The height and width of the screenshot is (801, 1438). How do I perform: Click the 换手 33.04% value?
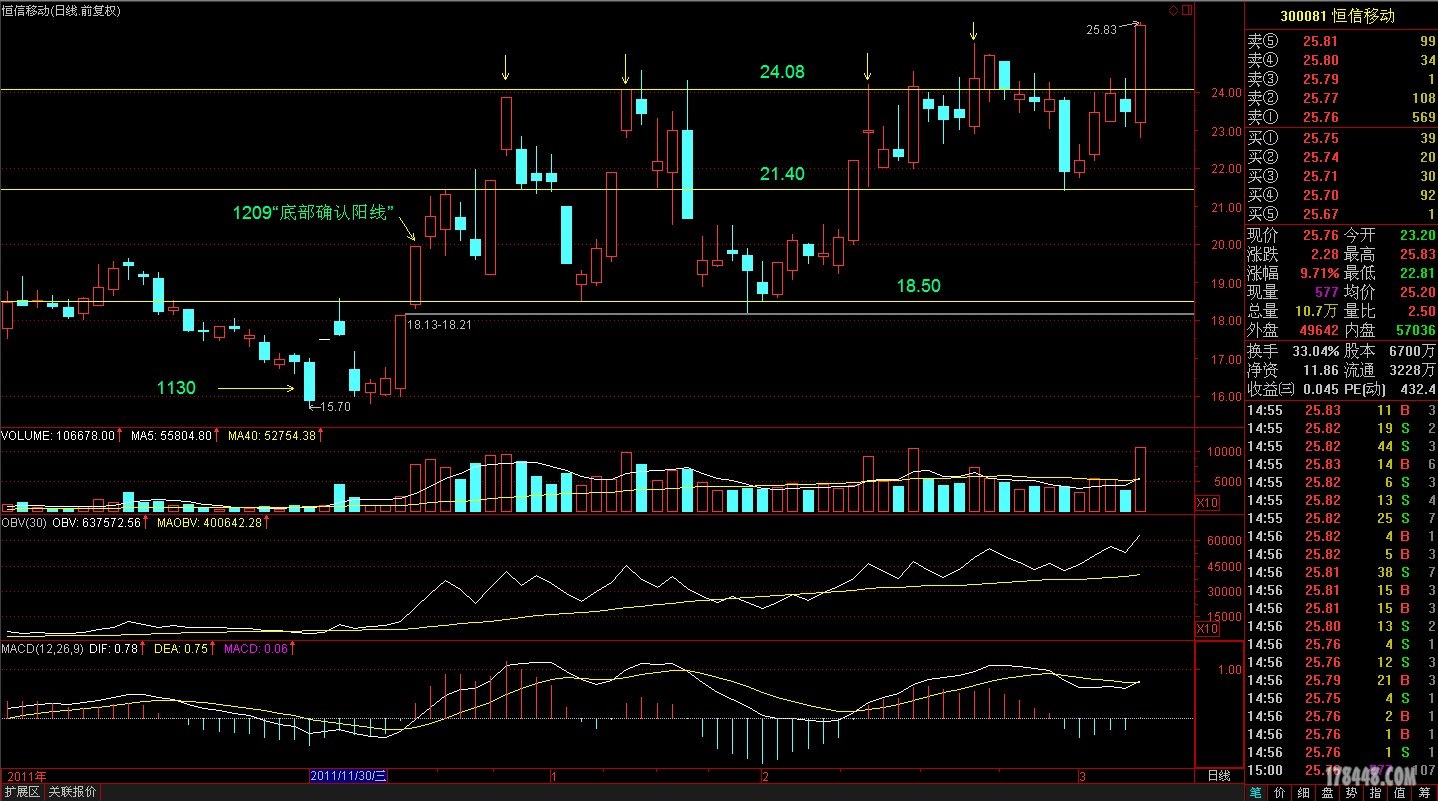pyautogui.click(x=1315, y=351)
